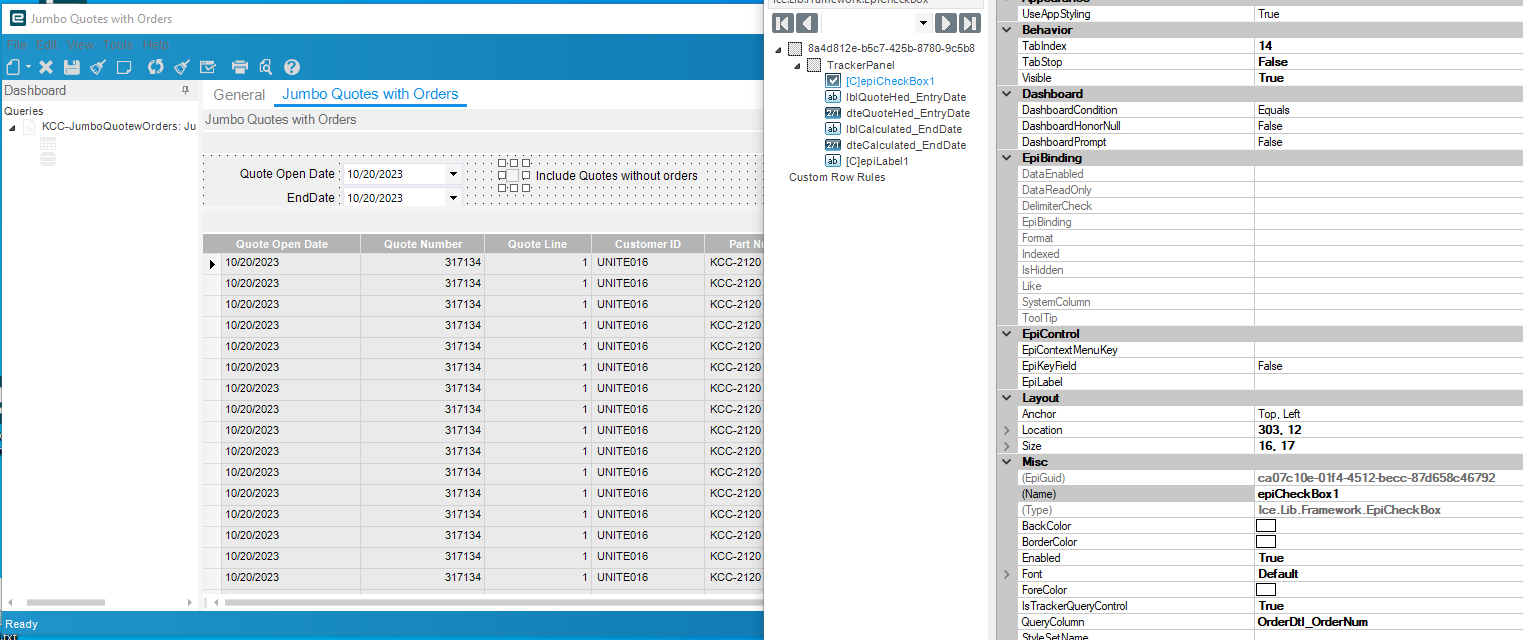
Task: Select Custom Row Rules in tree
Action: pyautogui.click(x=837, y=177)
